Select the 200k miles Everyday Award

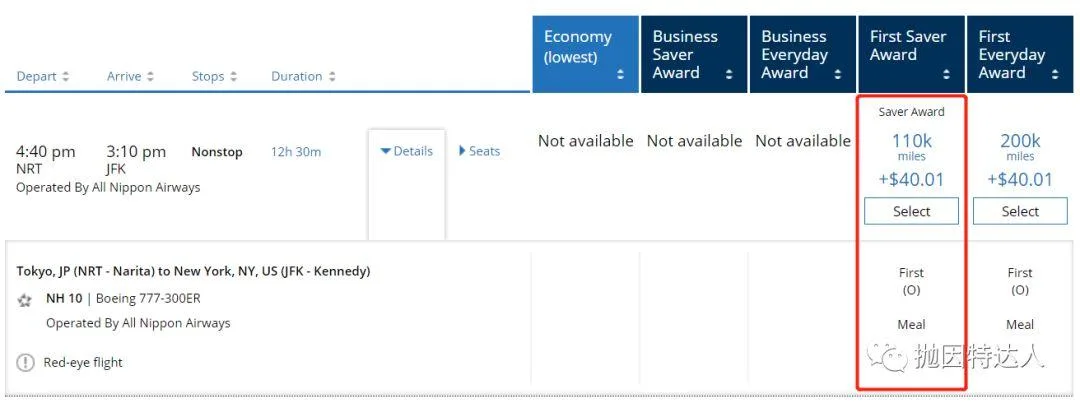coord(1020,211)
